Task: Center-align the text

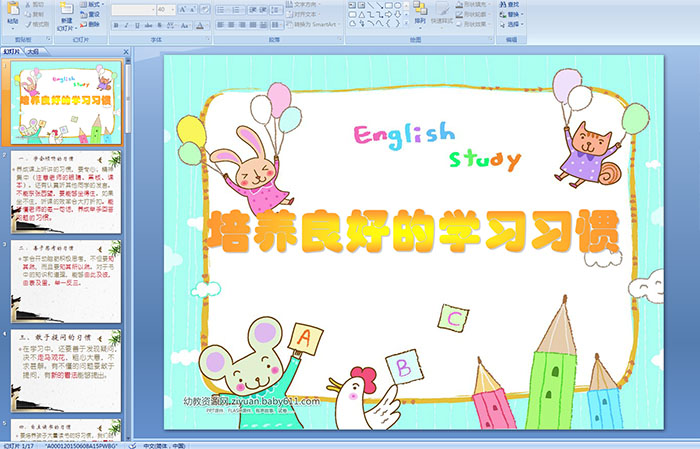Action: click(x=231, y=25)
